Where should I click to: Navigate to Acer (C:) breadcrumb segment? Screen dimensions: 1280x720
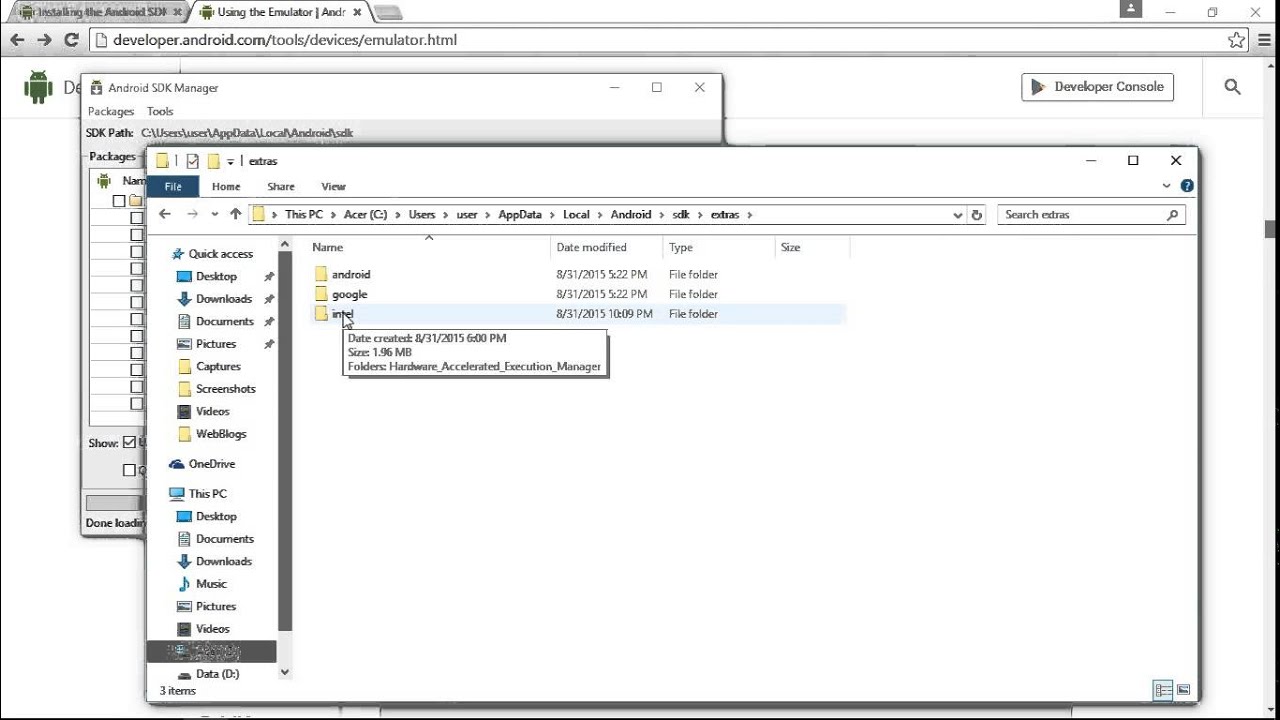(365, 214)
